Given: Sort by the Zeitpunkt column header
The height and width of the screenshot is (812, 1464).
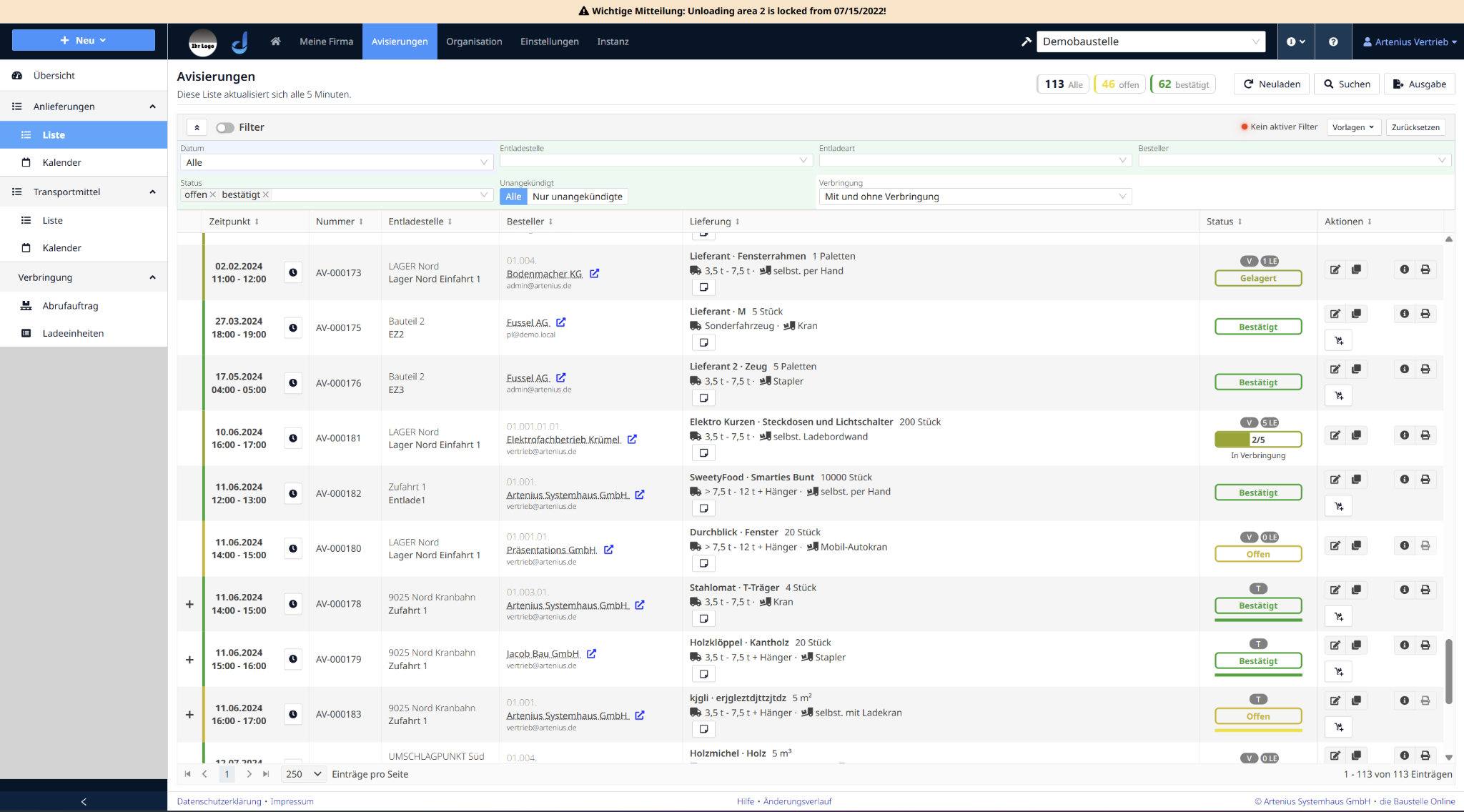Looking at the screenshot, I should 234,222.
